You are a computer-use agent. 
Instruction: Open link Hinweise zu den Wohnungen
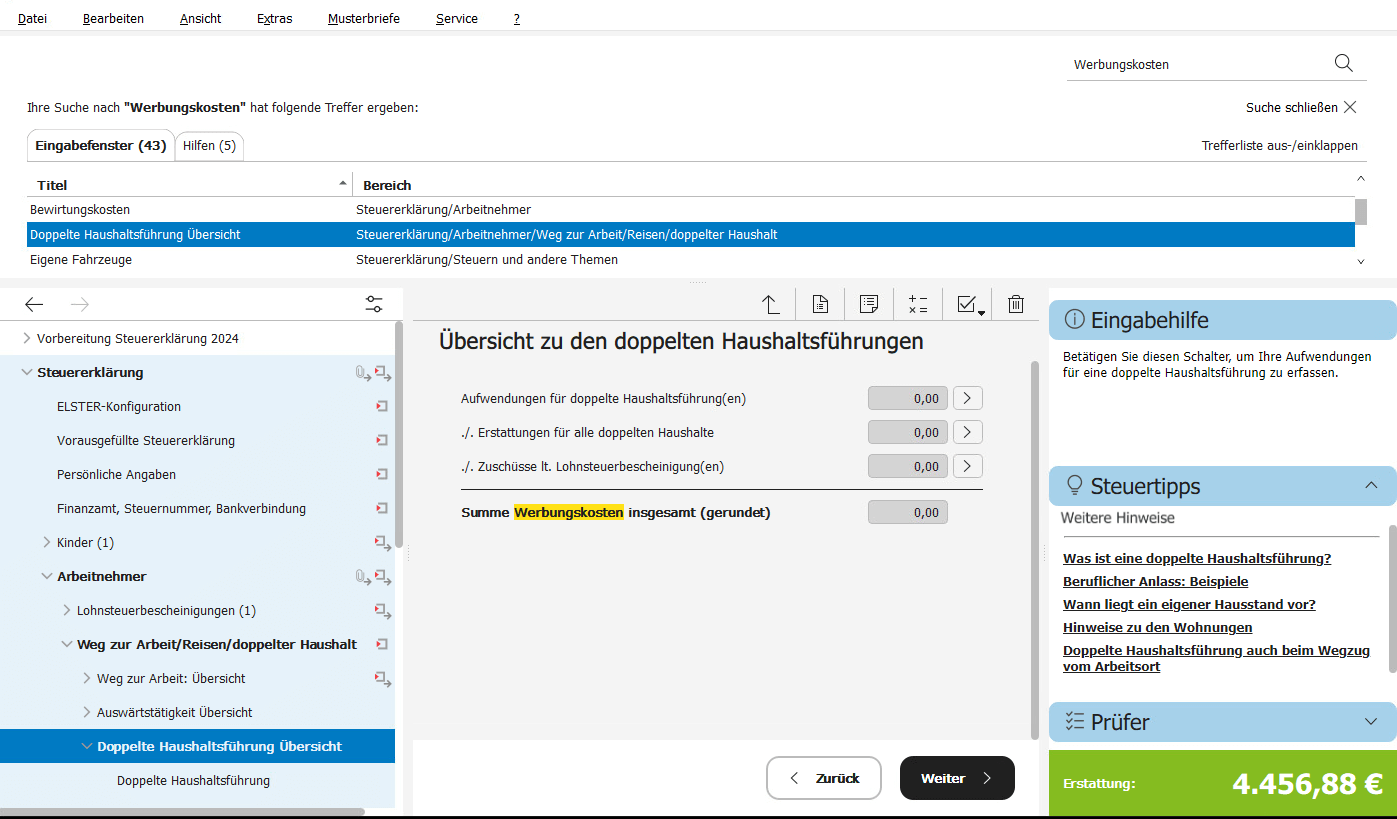point(1157,628)
